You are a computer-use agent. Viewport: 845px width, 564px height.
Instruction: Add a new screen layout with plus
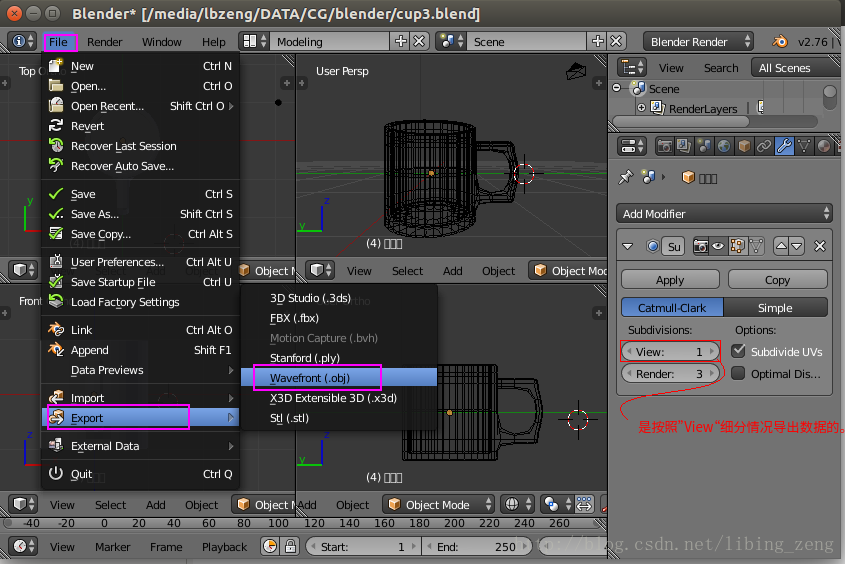pos(401,41)
